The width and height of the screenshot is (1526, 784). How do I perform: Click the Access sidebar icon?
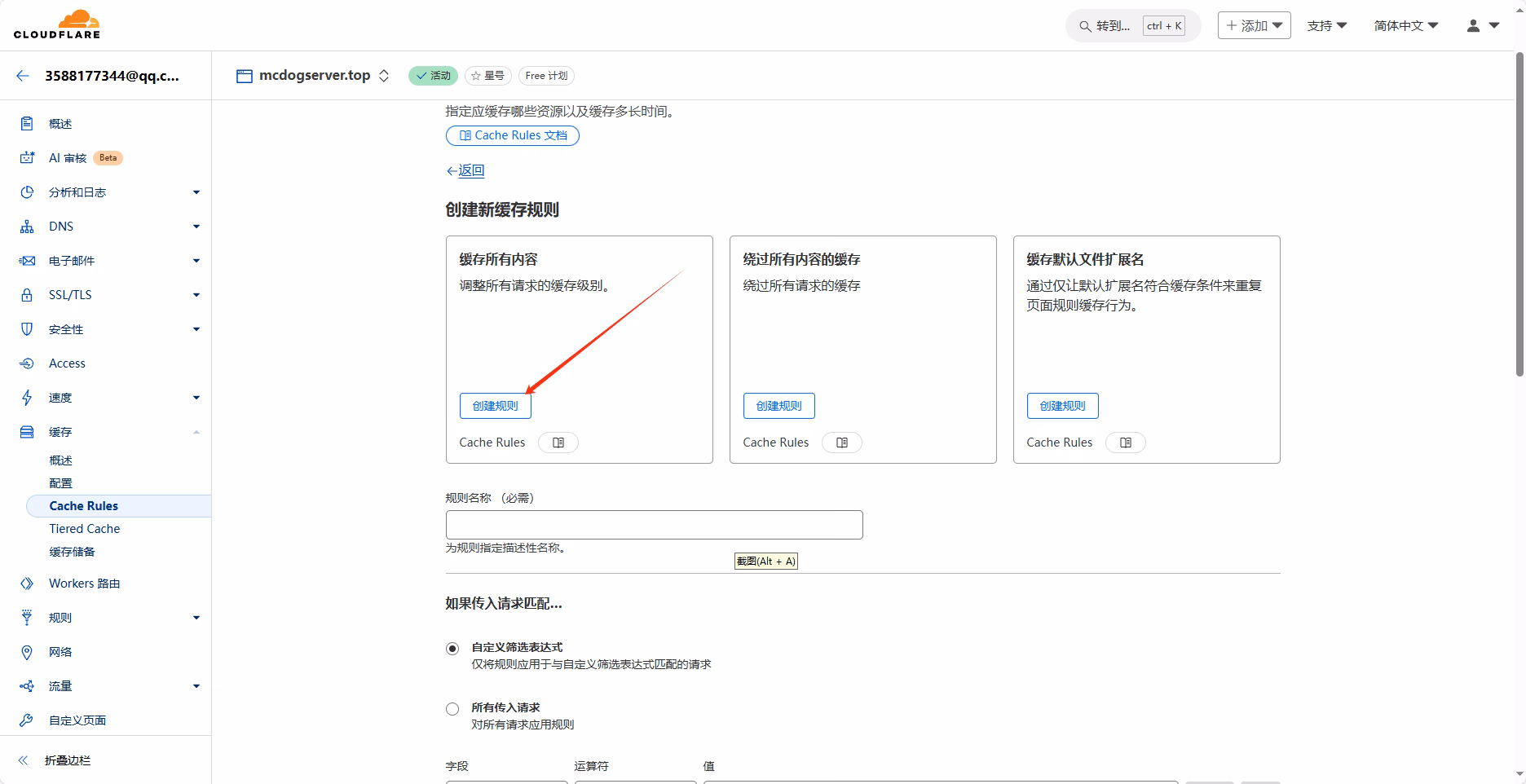click(x=27, y=363)
